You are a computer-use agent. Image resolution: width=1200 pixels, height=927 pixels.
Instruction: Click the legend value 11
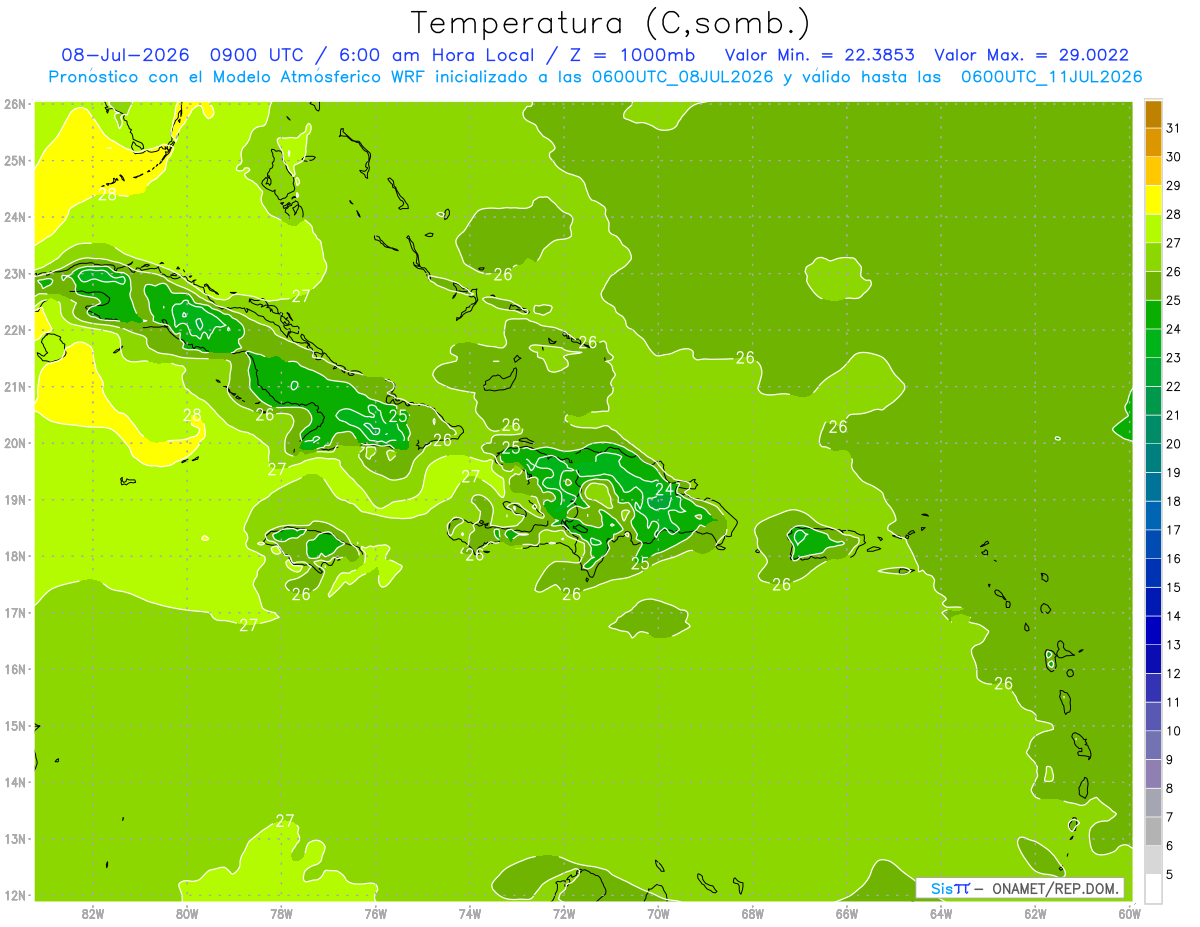[1174, 702]
